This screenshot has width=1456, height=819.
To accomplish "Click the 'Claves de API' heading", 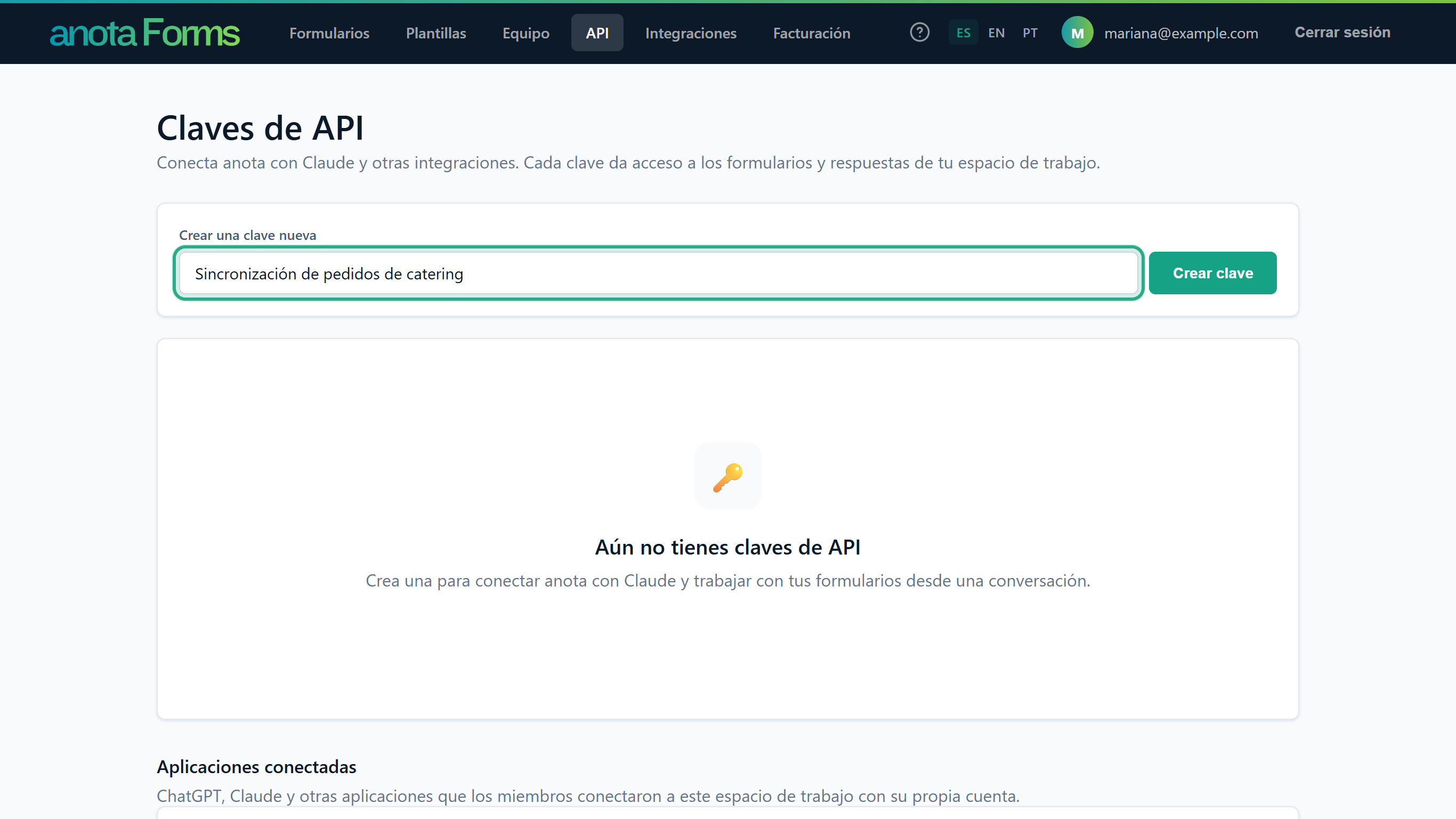I will (260, 128).
